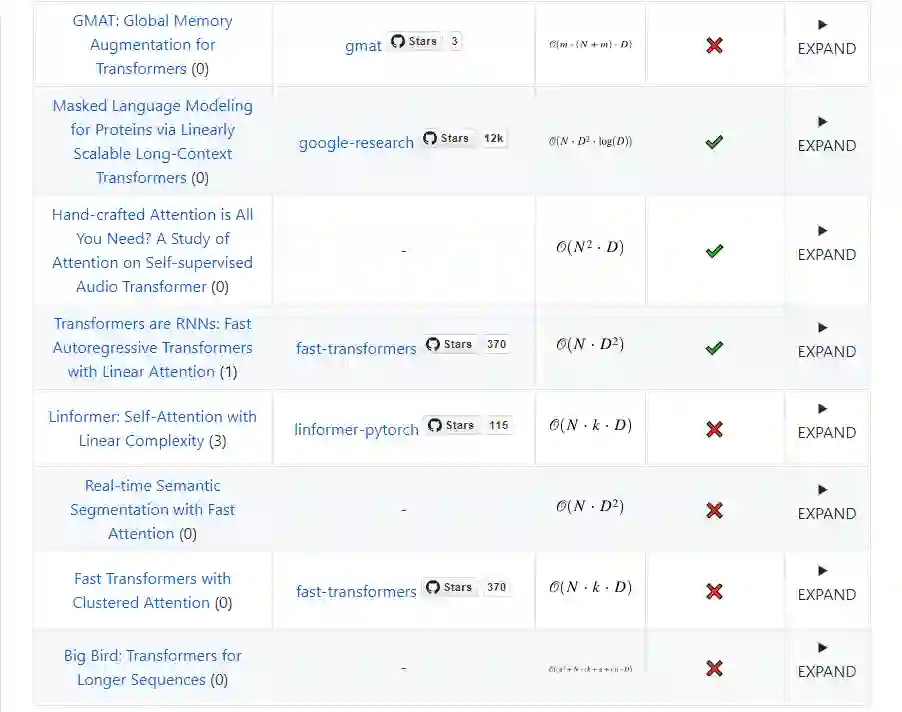Open the linformer-pytorch repository link
The image size is (902, 712).
pyautogui.click(x=356, y=429)
